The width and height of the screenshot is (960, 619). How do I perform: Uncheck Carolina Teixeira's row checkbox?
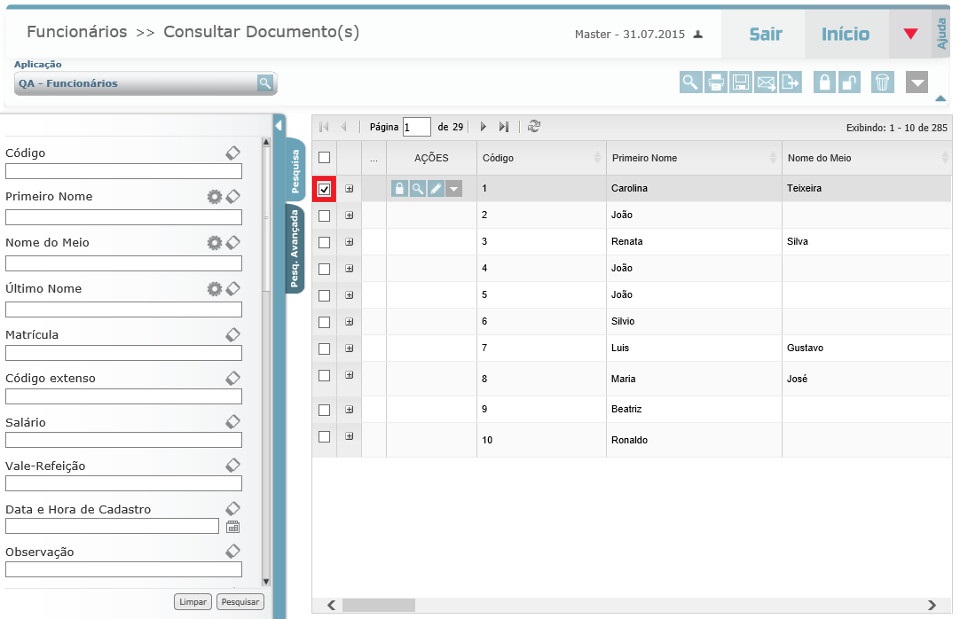[x=324, y=187]
